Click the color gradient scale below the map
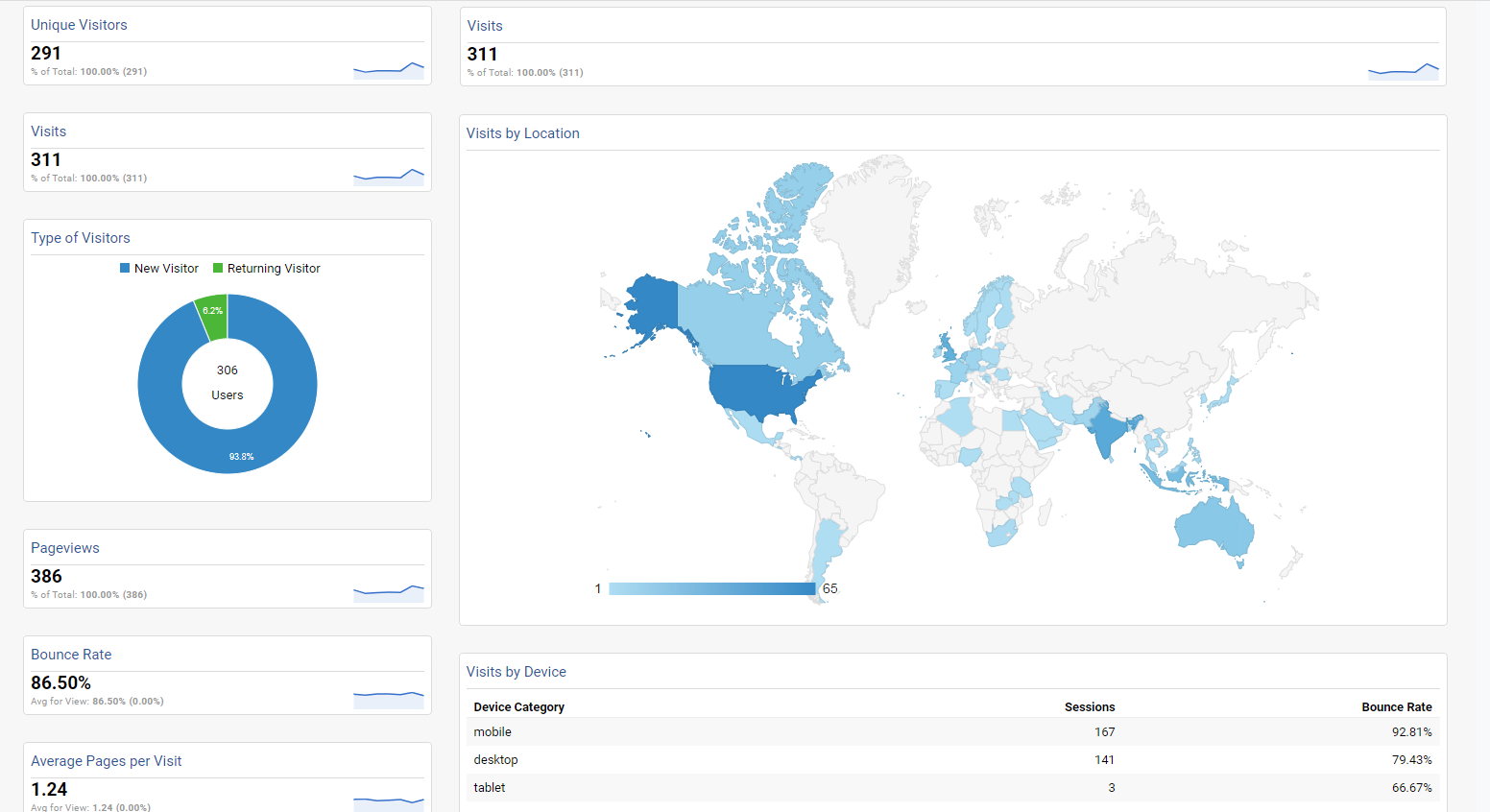Image resolution: width=1490 pixels, height=812 pixels. pos(713,587)
